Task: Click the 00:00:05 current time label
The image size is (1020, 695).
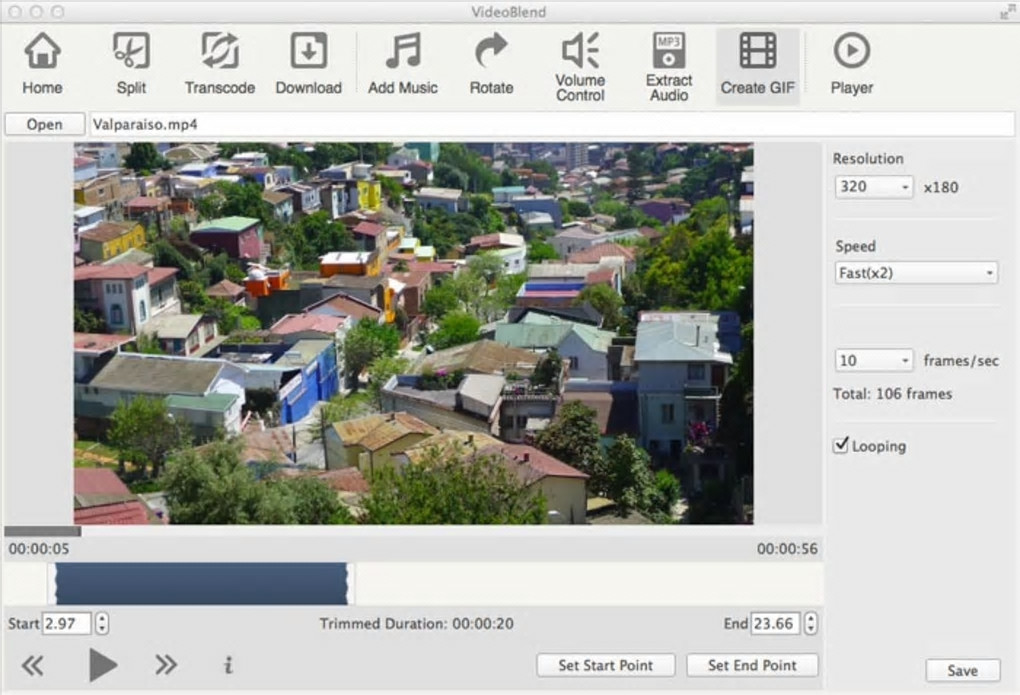Action: (39, 549)
